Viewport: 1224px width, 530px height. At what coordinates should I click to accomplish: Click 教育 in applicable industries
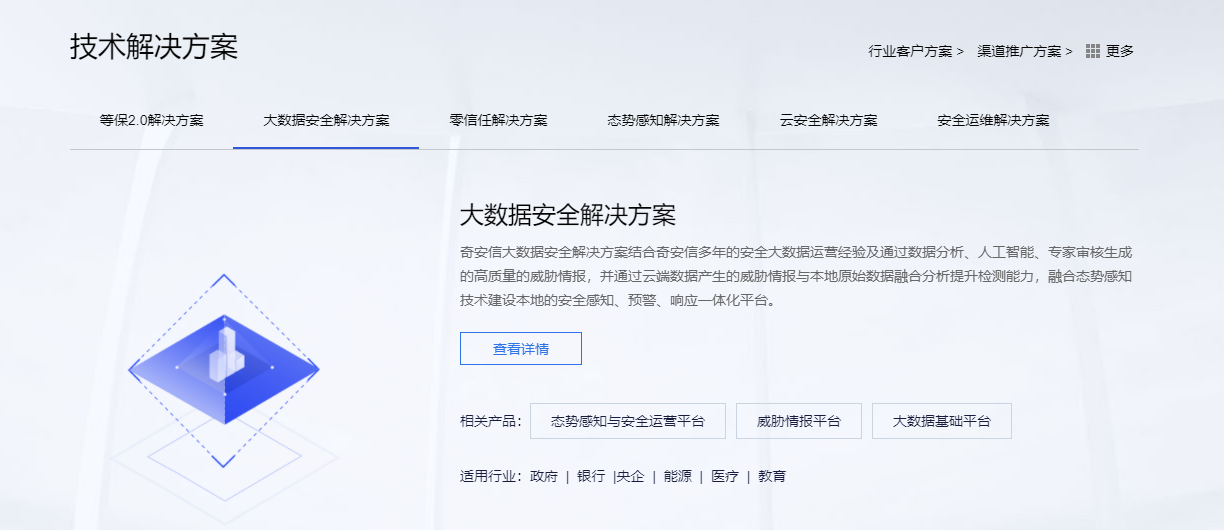click(x=772, y=476)
